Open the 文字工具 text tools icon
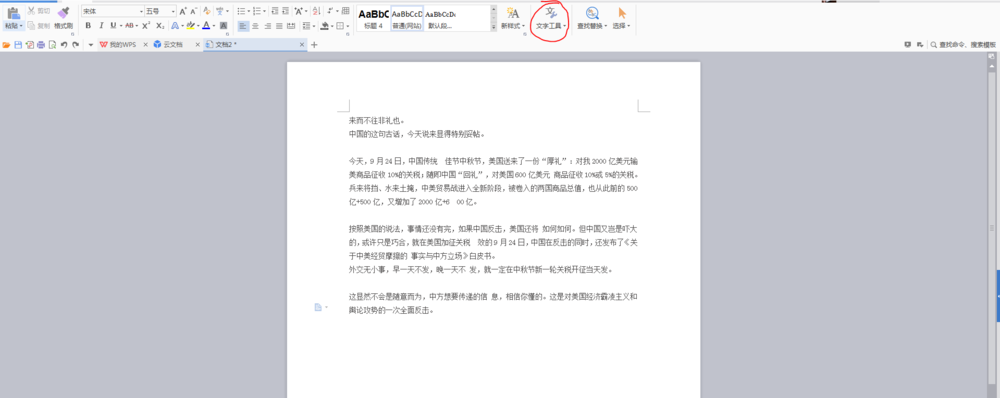1000x398 pixels. tap(550, 12)
